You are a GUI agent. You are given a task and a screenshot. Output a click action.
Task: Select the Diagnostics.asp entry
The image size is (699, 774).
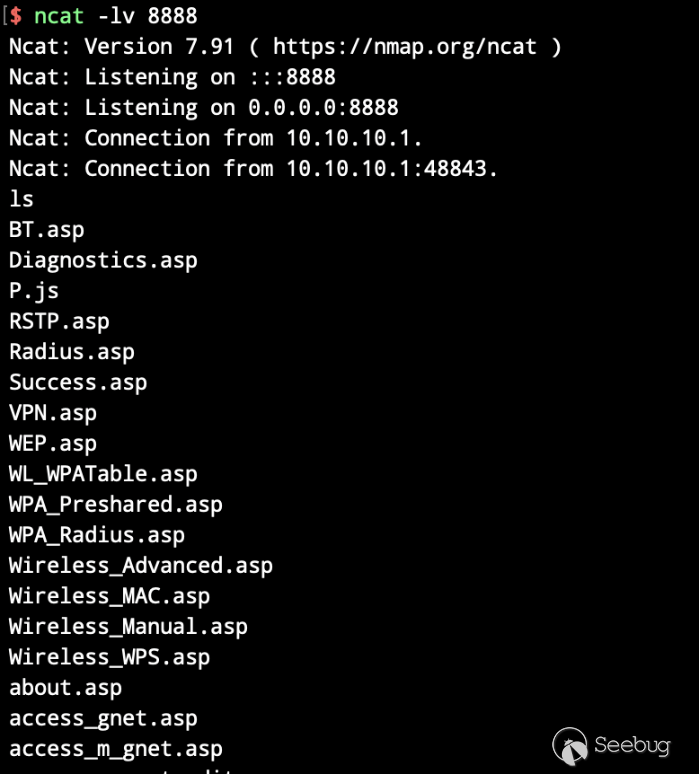click(x=103, y=260)
